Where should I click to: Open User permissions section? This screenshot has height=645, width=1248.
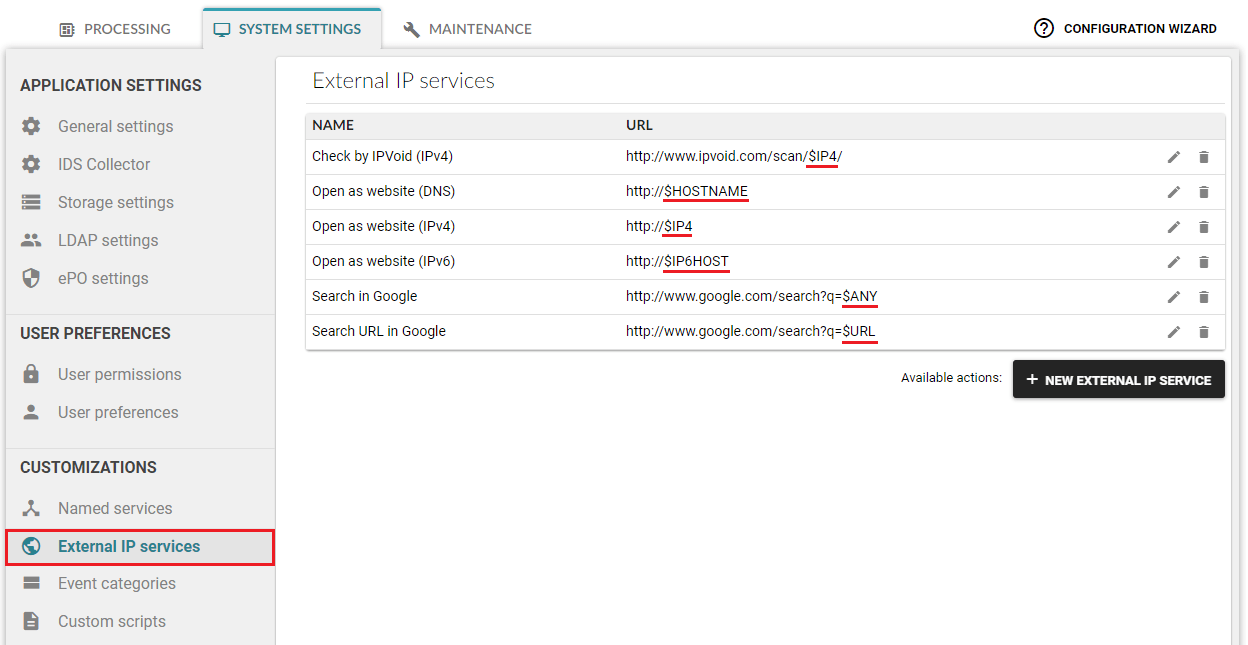(119, 374)
